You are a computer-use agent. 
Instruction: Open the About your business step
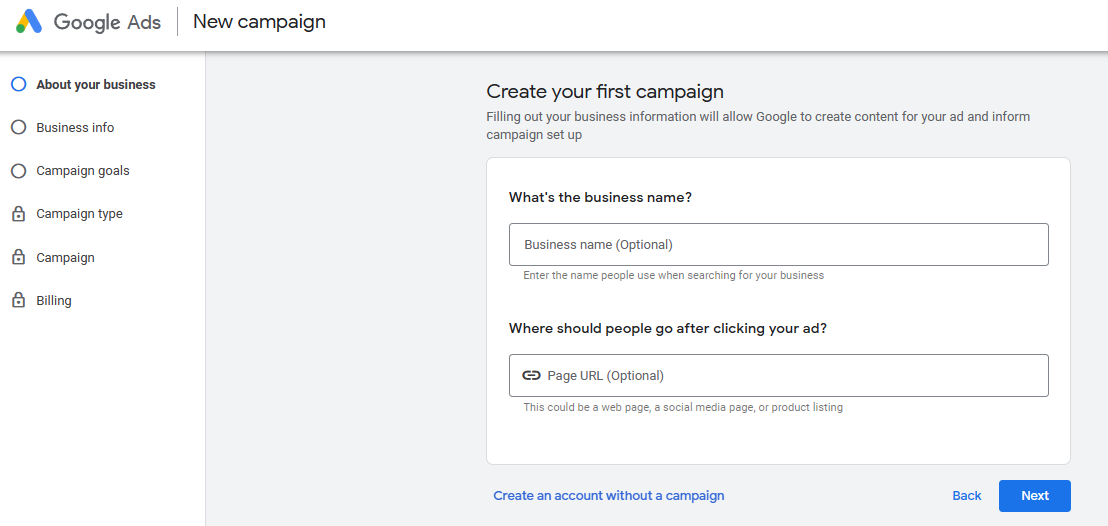[x=96, y=85]
